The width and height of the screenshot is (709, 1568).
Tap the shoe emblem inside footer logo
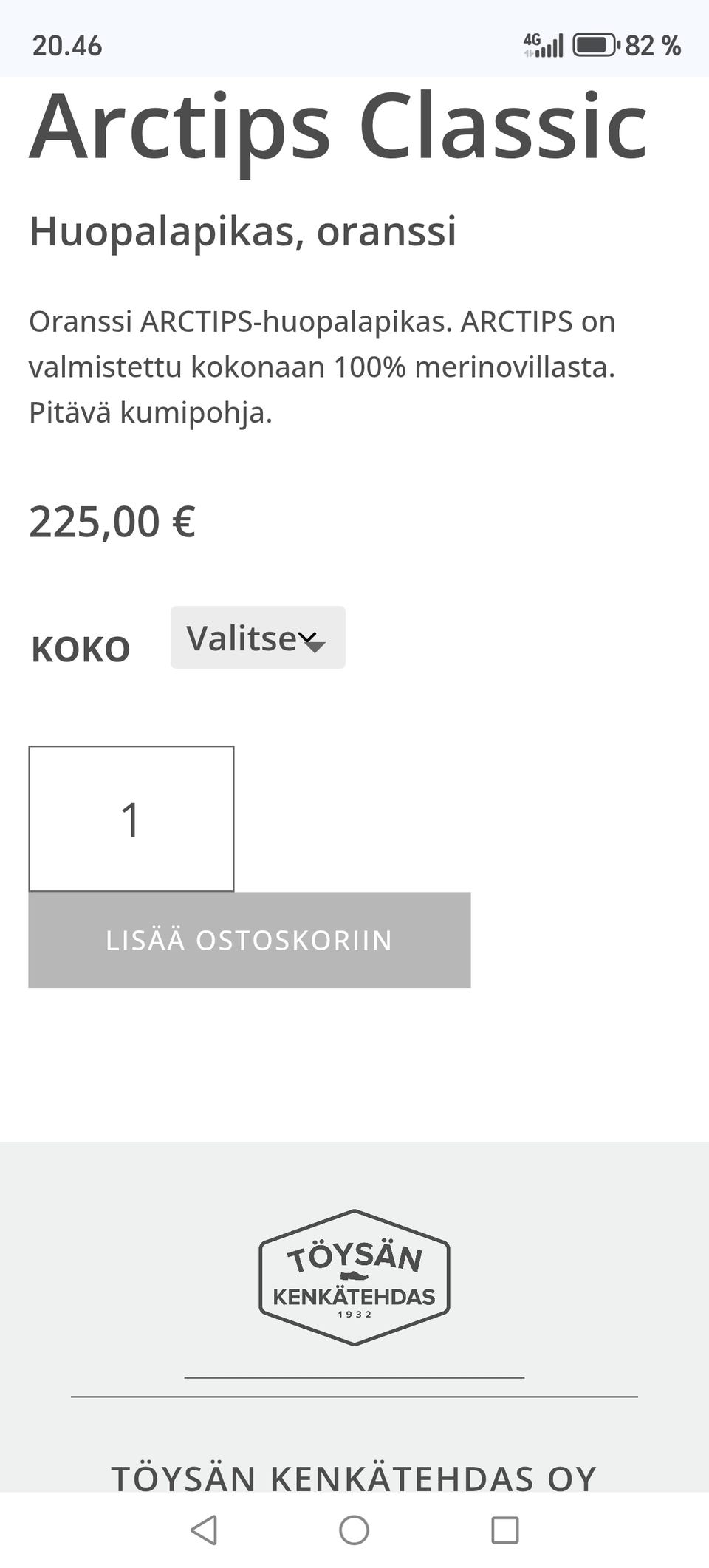pyautogui.click(x=354, y=1276)
